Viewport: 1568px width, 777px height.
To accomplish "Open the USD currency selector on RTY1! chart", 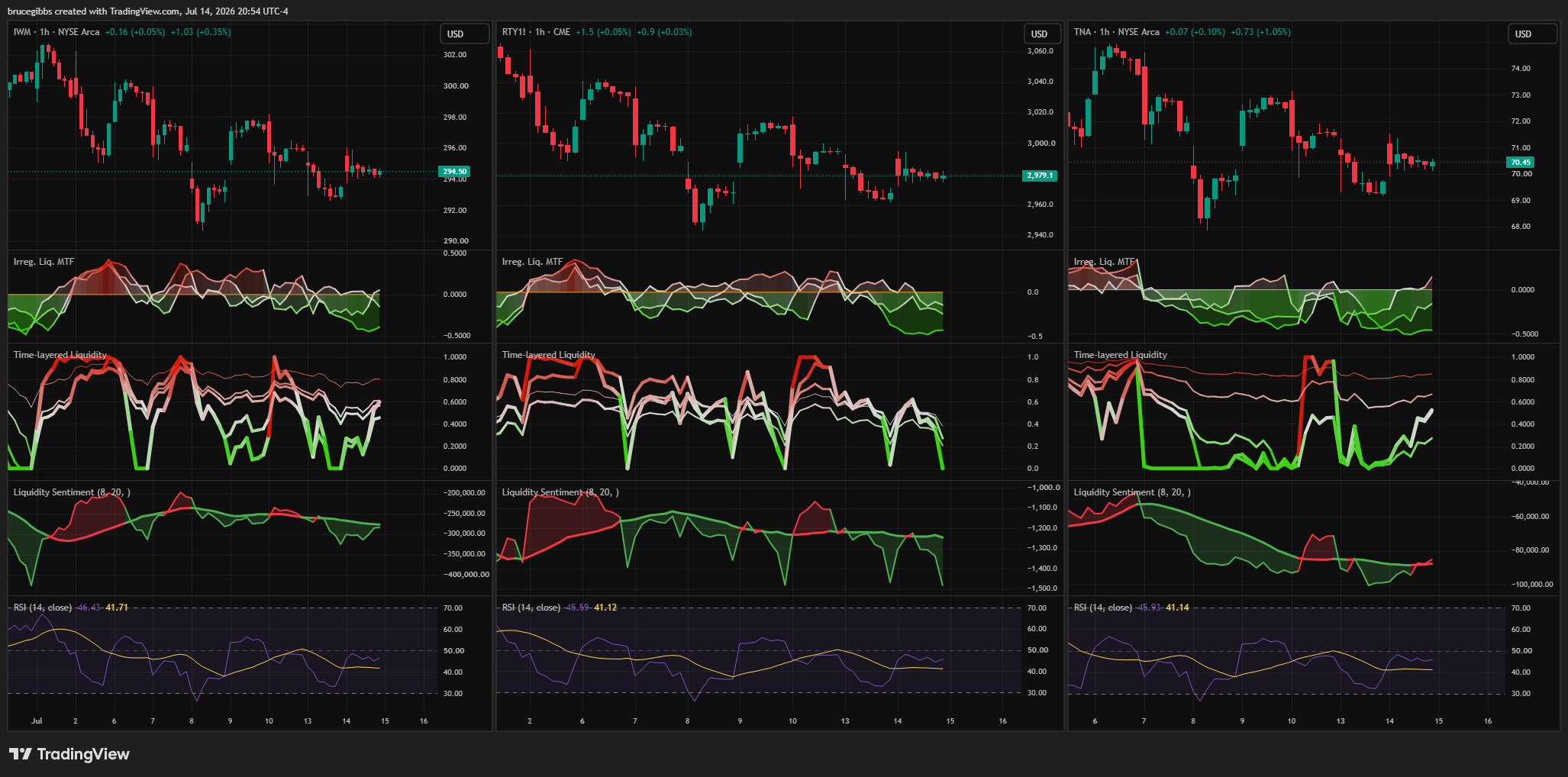I will click(x=1041, y=34).
